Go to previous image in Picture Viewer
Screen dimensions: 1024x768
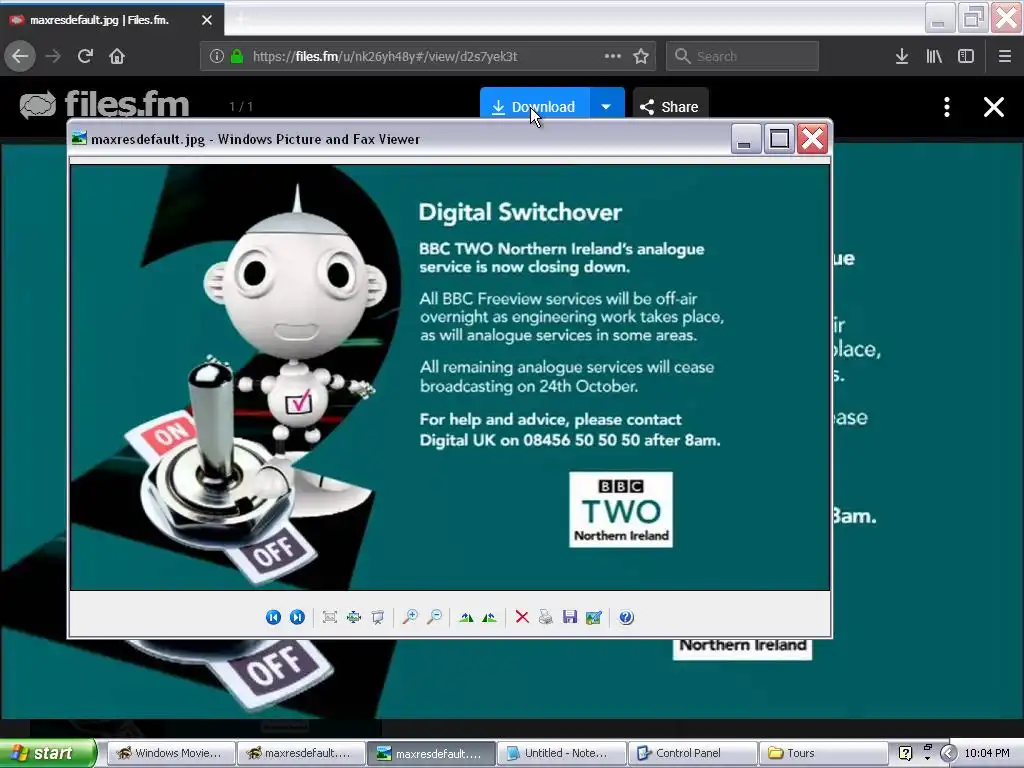274,617
